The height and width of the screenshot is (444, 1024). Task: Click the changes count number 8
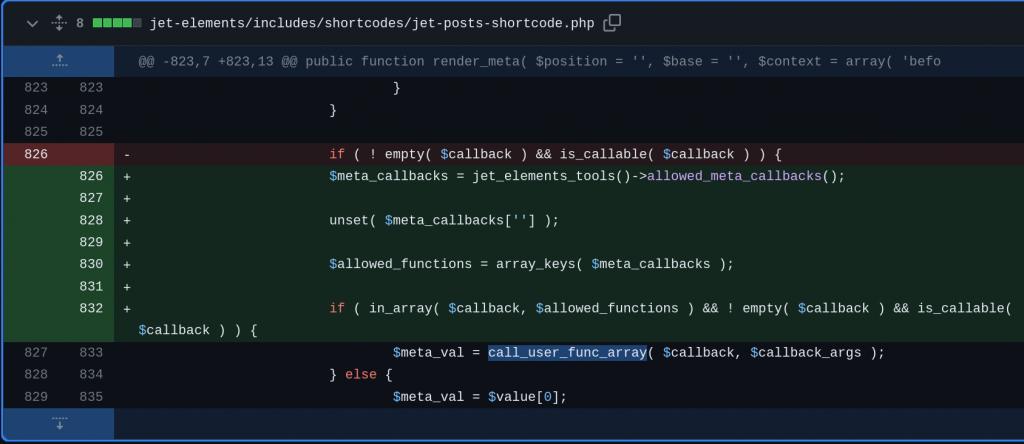pyautogui.click(x=80, y=23)
